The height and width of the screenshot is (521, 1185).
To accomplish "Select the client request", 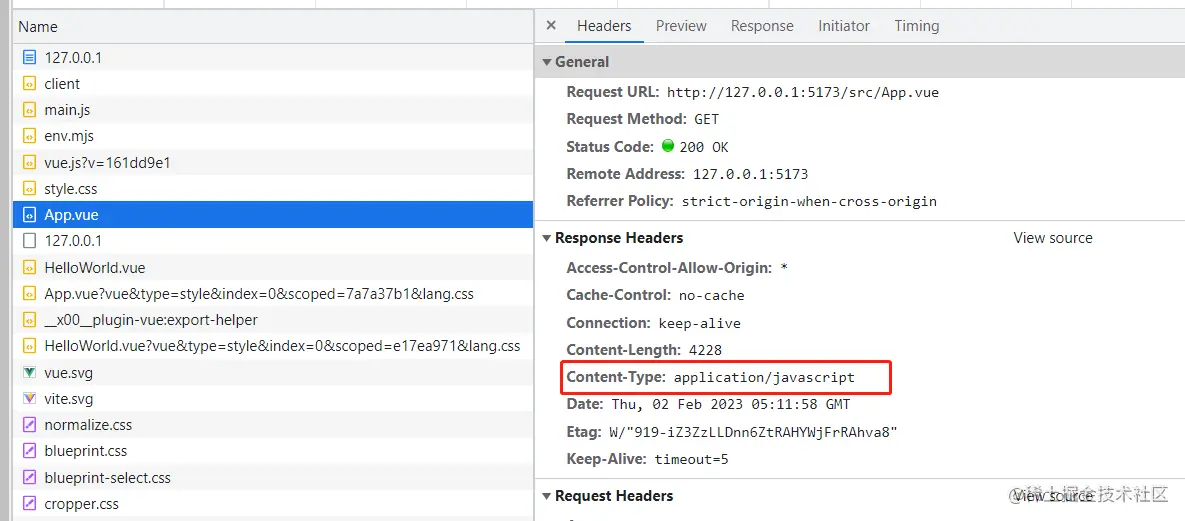I will 273,84.
